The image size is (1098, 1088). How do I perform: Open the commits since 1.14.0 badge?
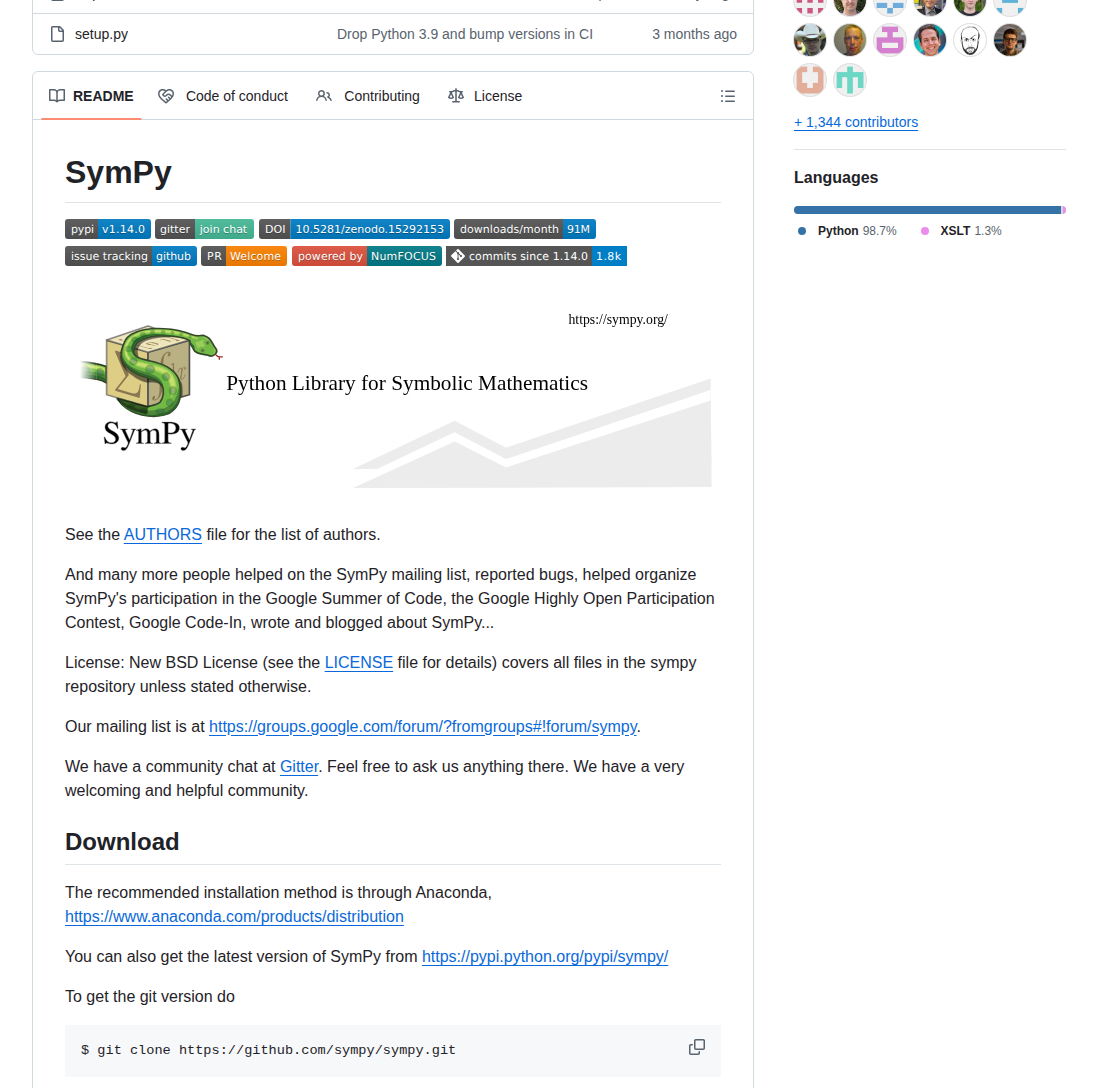tap(536, 255)
